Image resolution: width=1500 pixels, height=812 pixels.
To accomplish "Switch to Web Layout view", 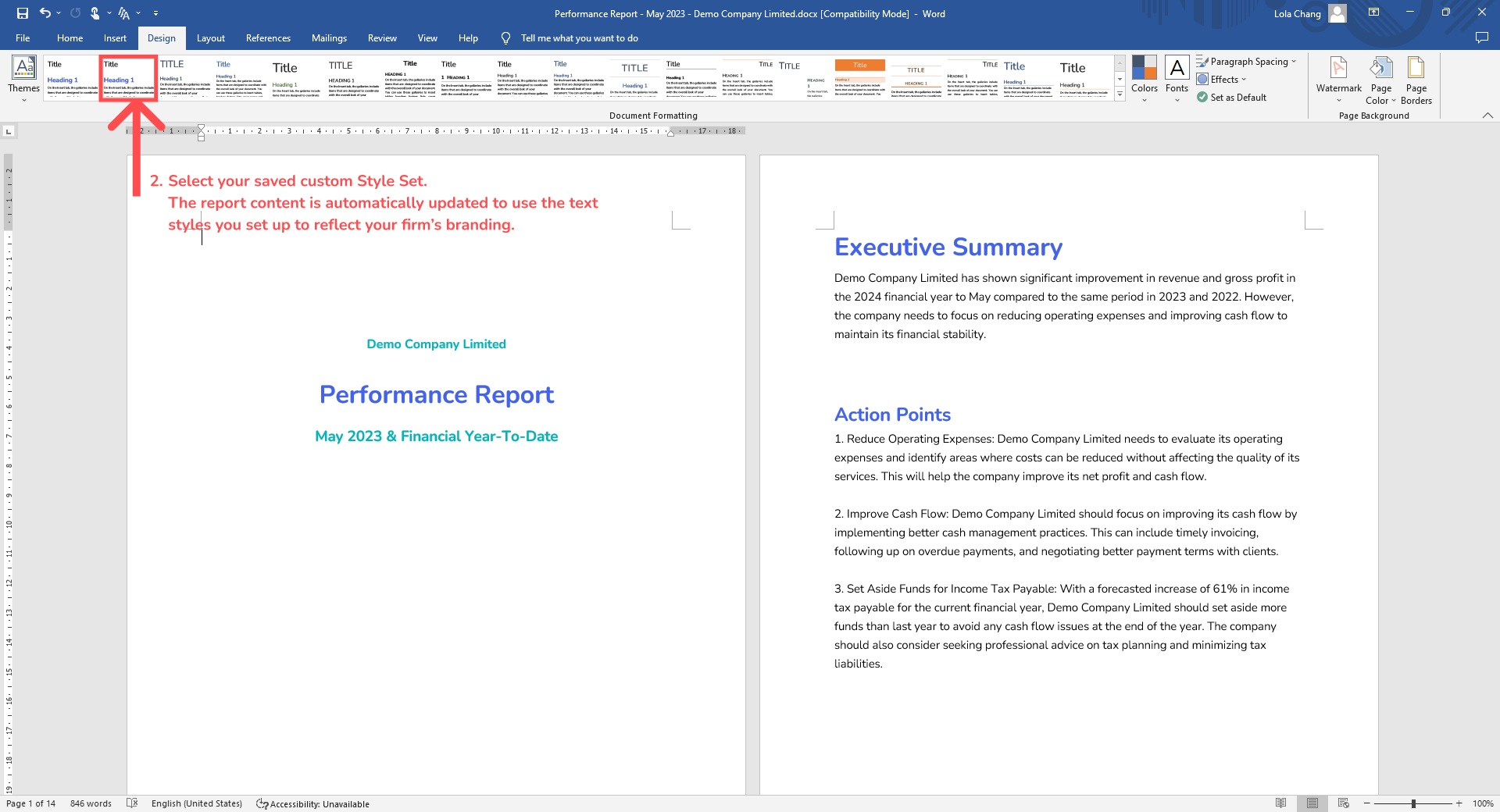I will 1343,803.
